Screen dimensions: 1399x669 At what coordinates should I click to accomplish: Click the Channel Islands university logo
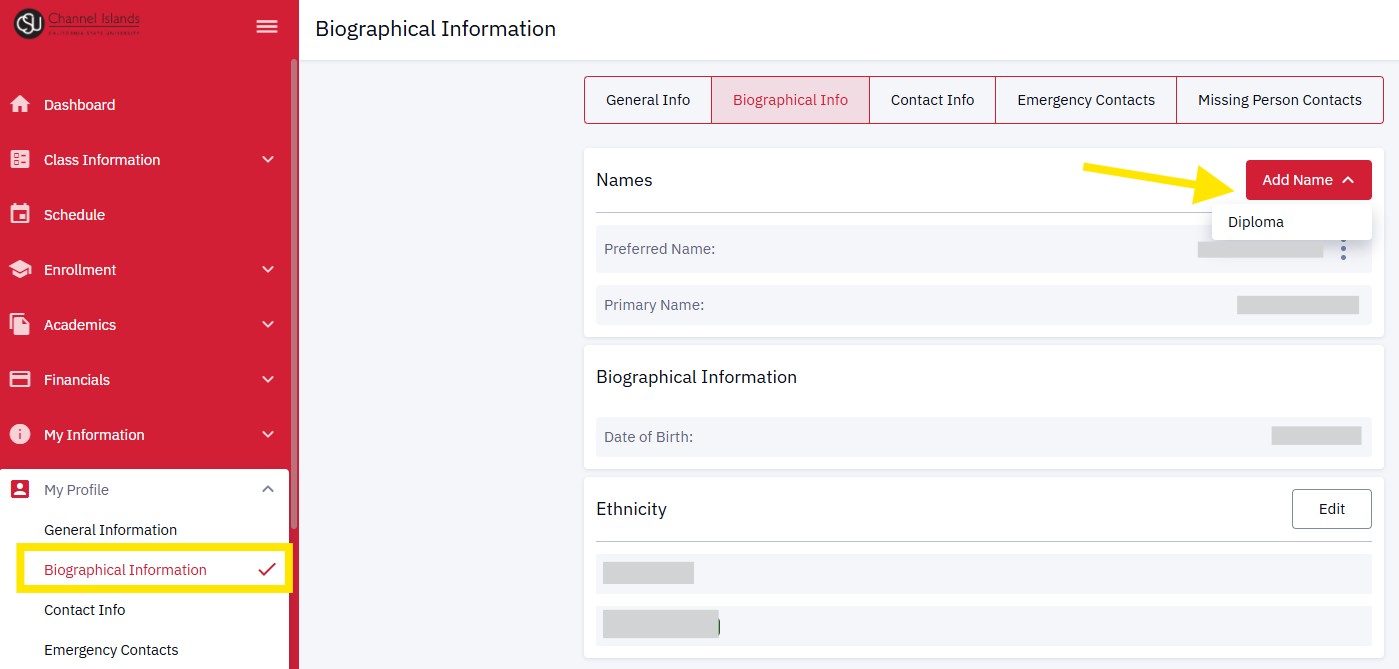(77, 24)
